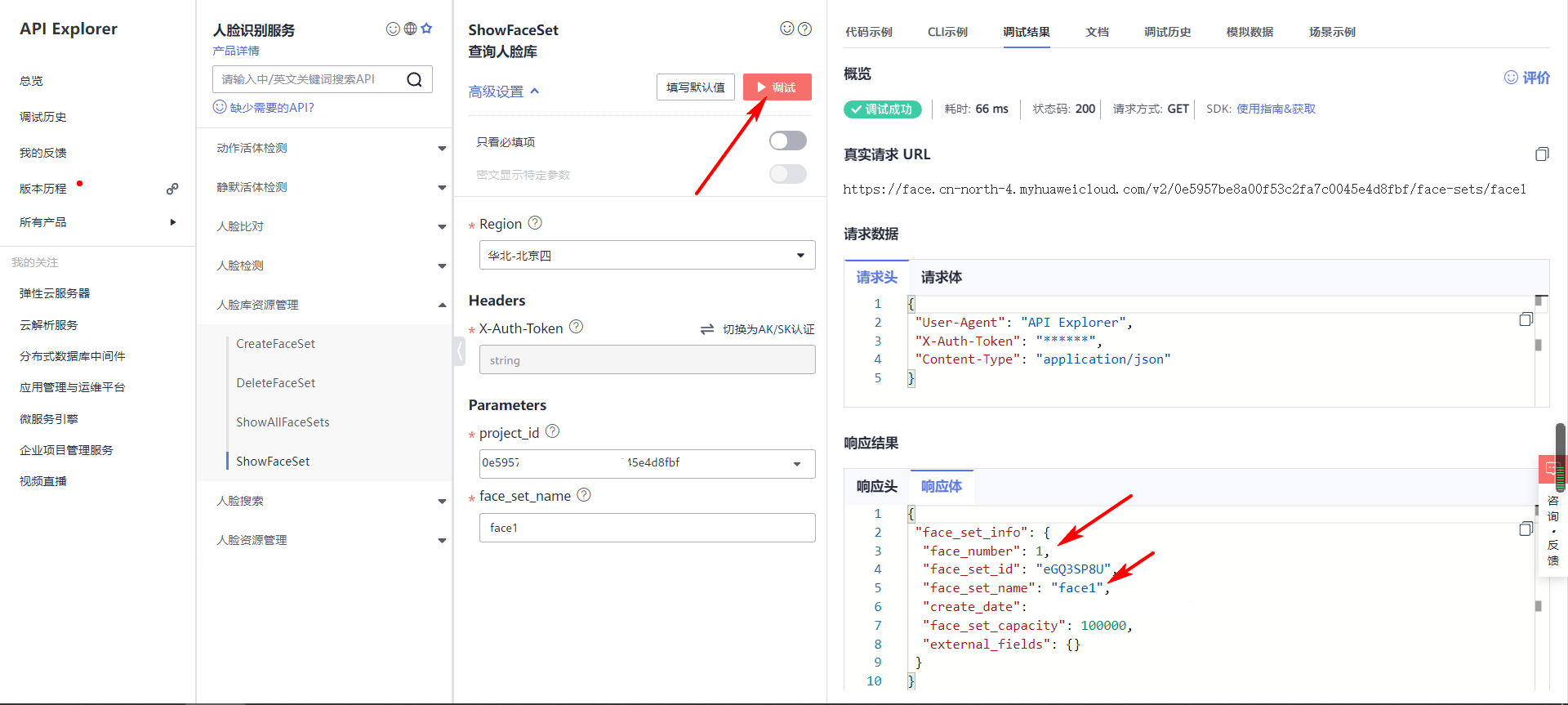This screenshot has width=1568, height=705.
Task: Switch to 文档 tab
Action: coord(1097,32)
